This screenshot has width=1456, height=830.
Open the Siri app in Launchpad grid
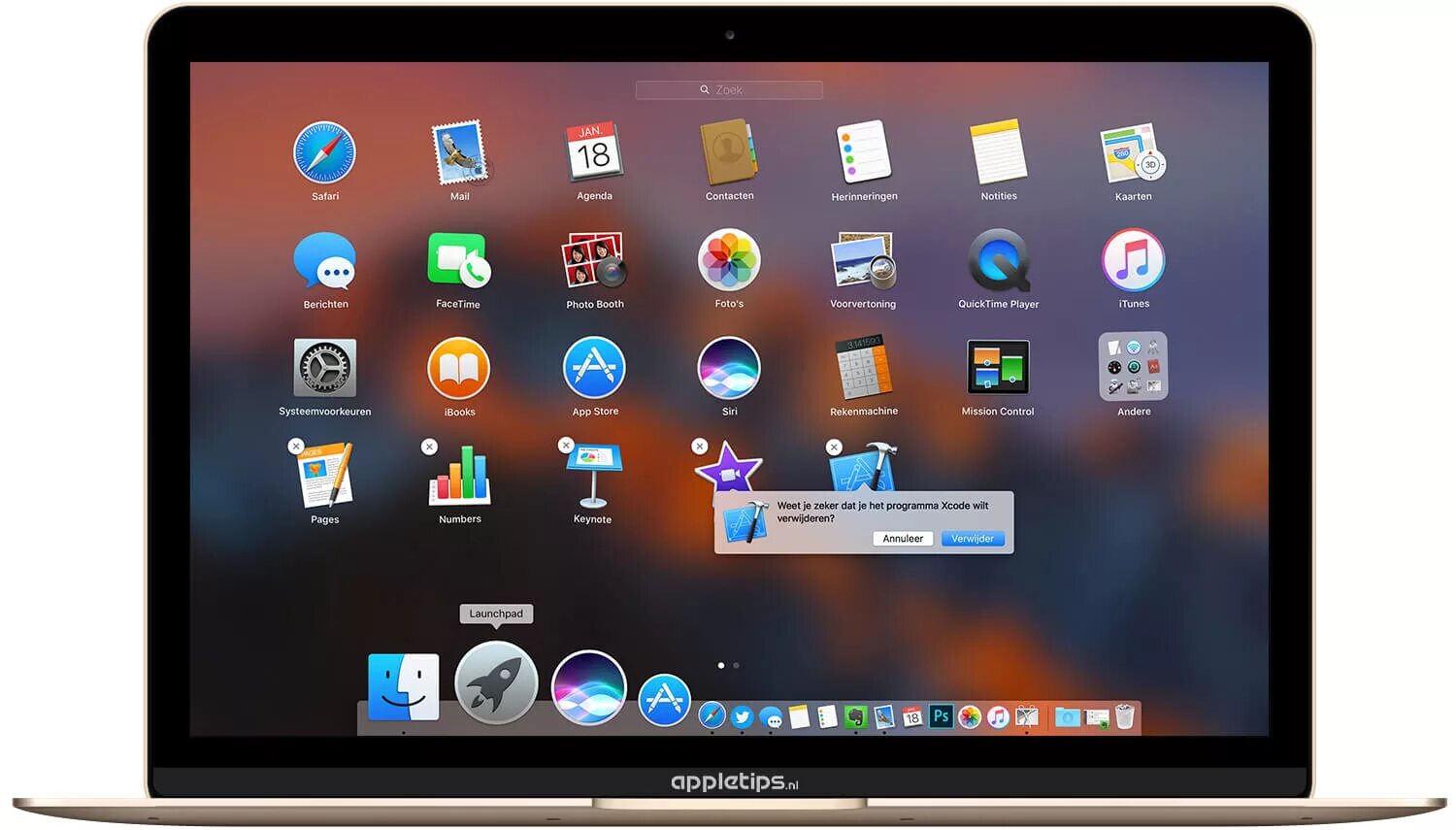[729, 368]
